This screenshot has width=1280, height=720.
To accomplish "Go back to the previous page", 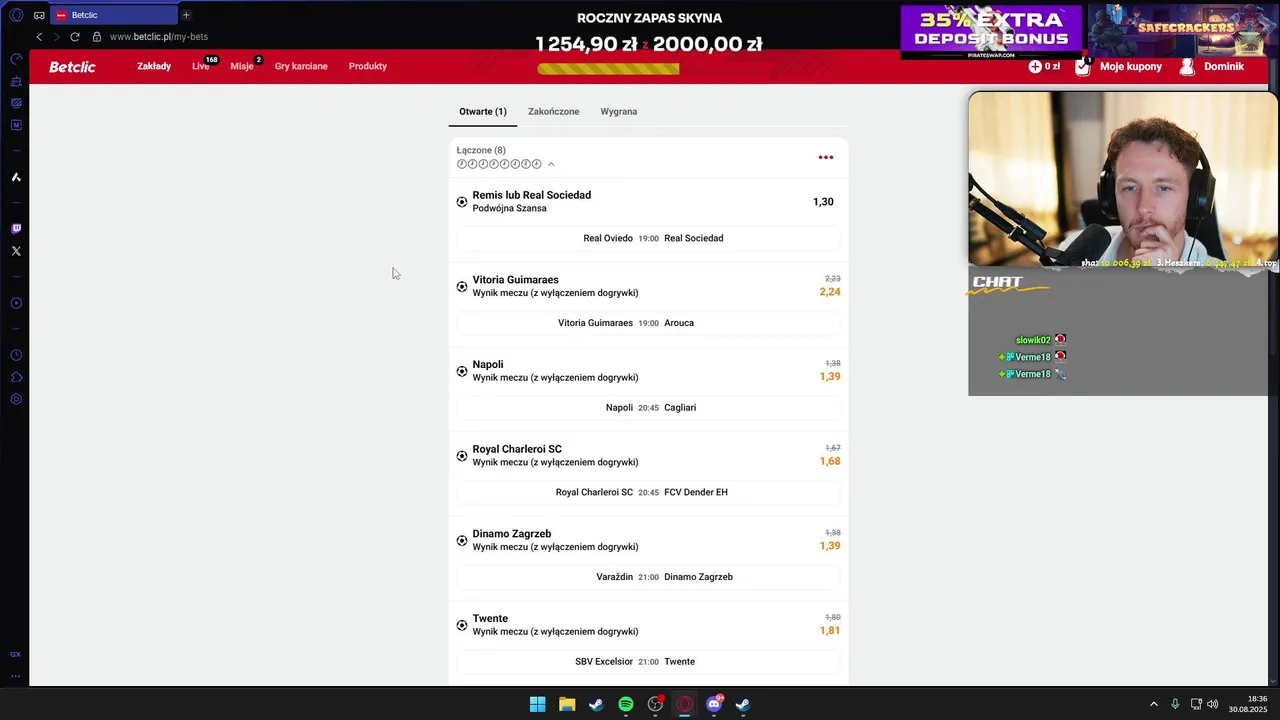I will pyautogui.click(x=39, y=37).
